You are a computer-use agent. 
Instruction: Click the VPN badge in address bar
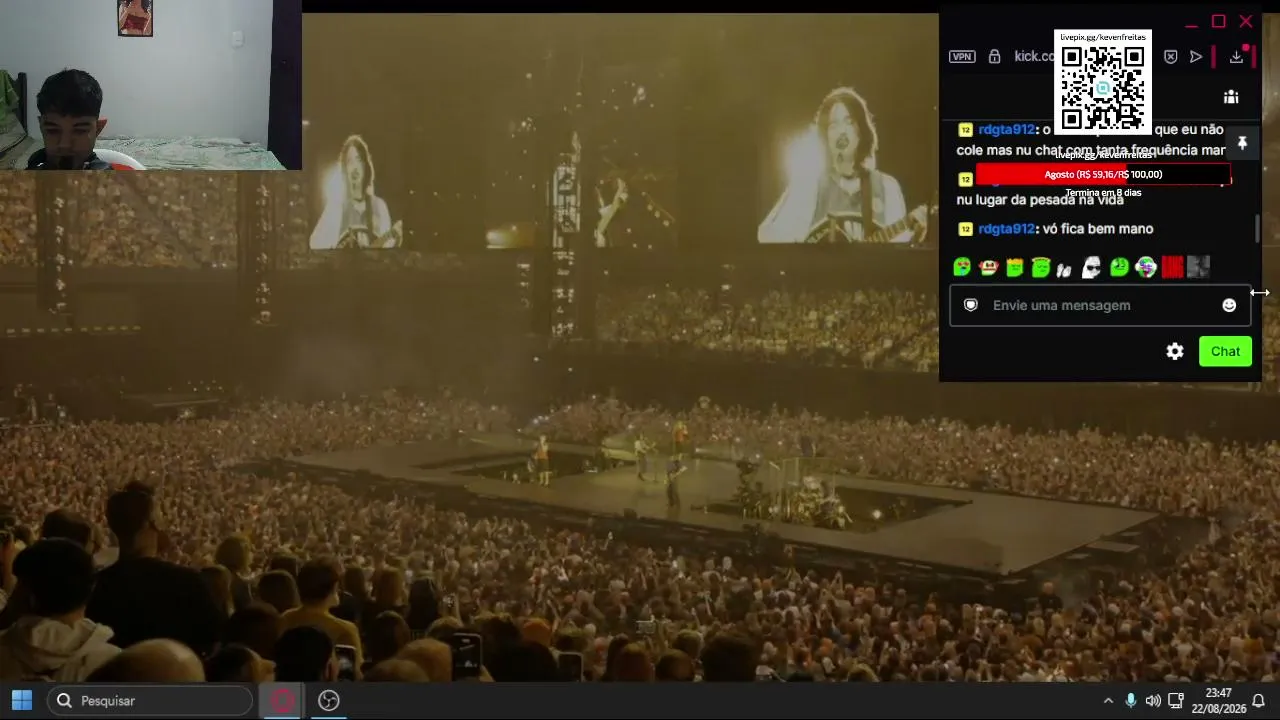962,56
